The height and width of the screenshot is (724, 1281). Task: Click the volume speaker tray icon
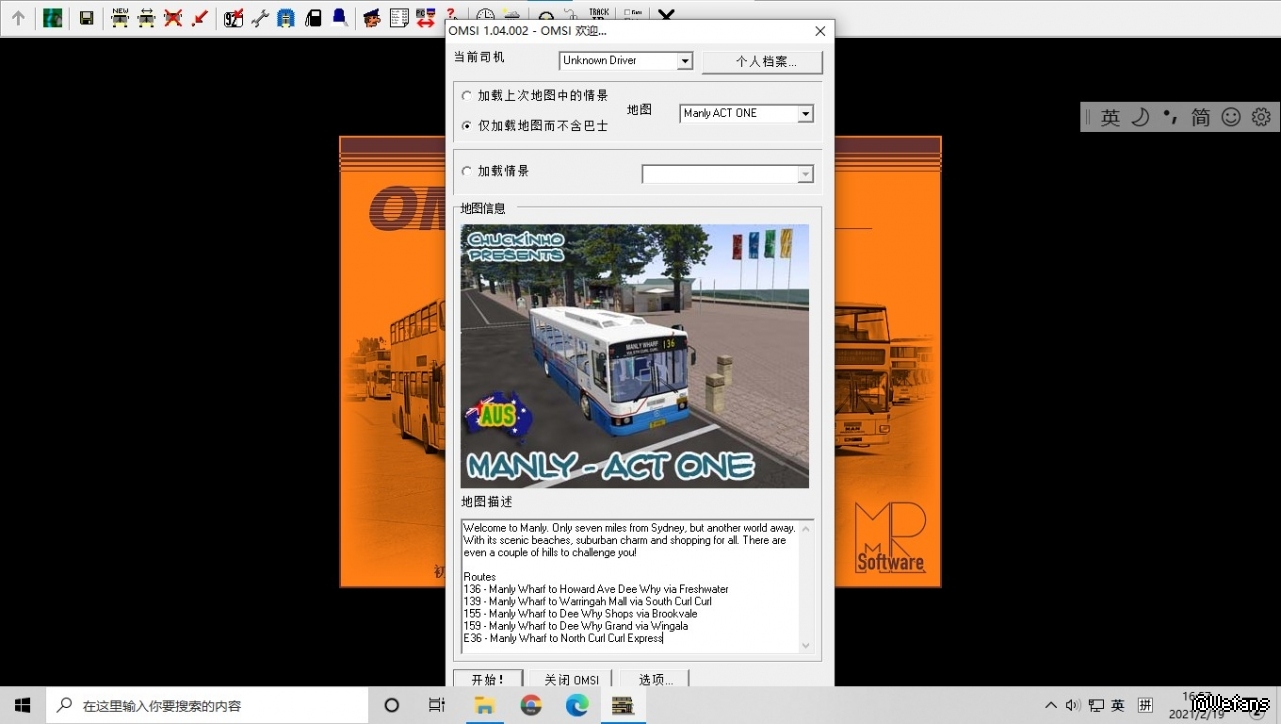(x=1073, y=705)
